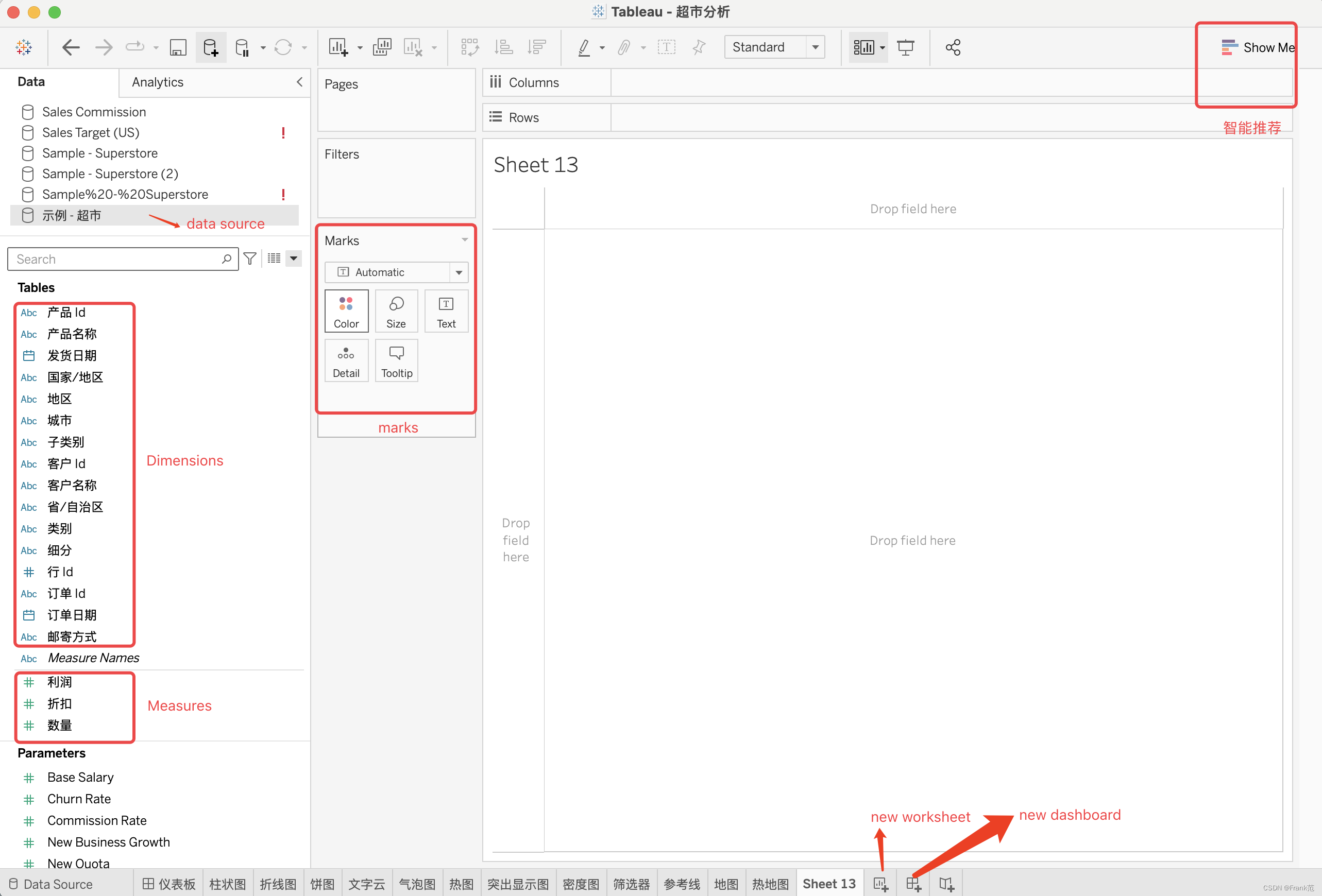Image resolution: width=1322 pixels, height=896 pixels.
Task: Select the 示例 - 超市 data source
Action: point(154,215)
